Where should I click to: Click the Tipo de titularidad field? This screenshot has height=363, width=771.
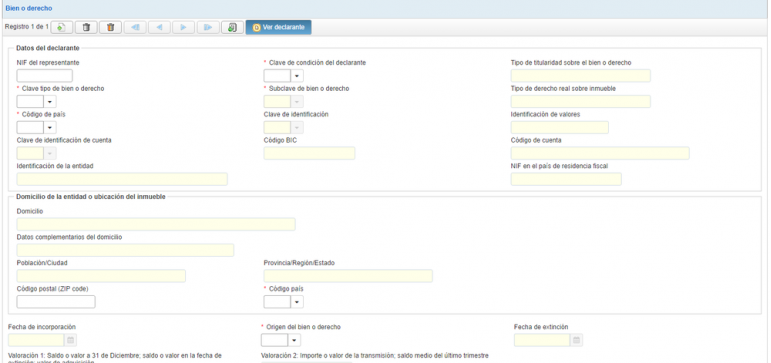(581, 76)
